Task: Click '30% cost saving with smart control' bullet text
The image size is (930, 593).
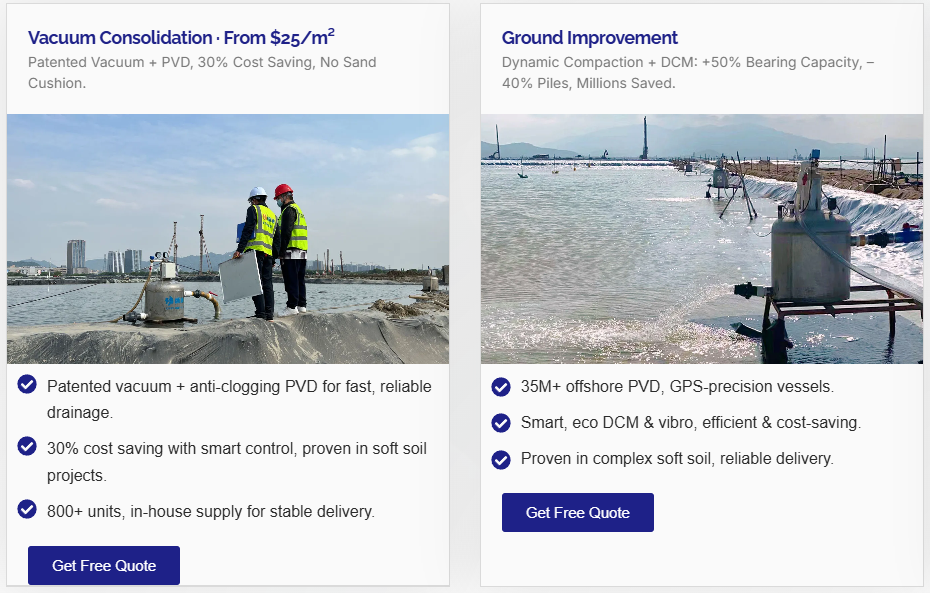Action: click(x=236, y=461)
